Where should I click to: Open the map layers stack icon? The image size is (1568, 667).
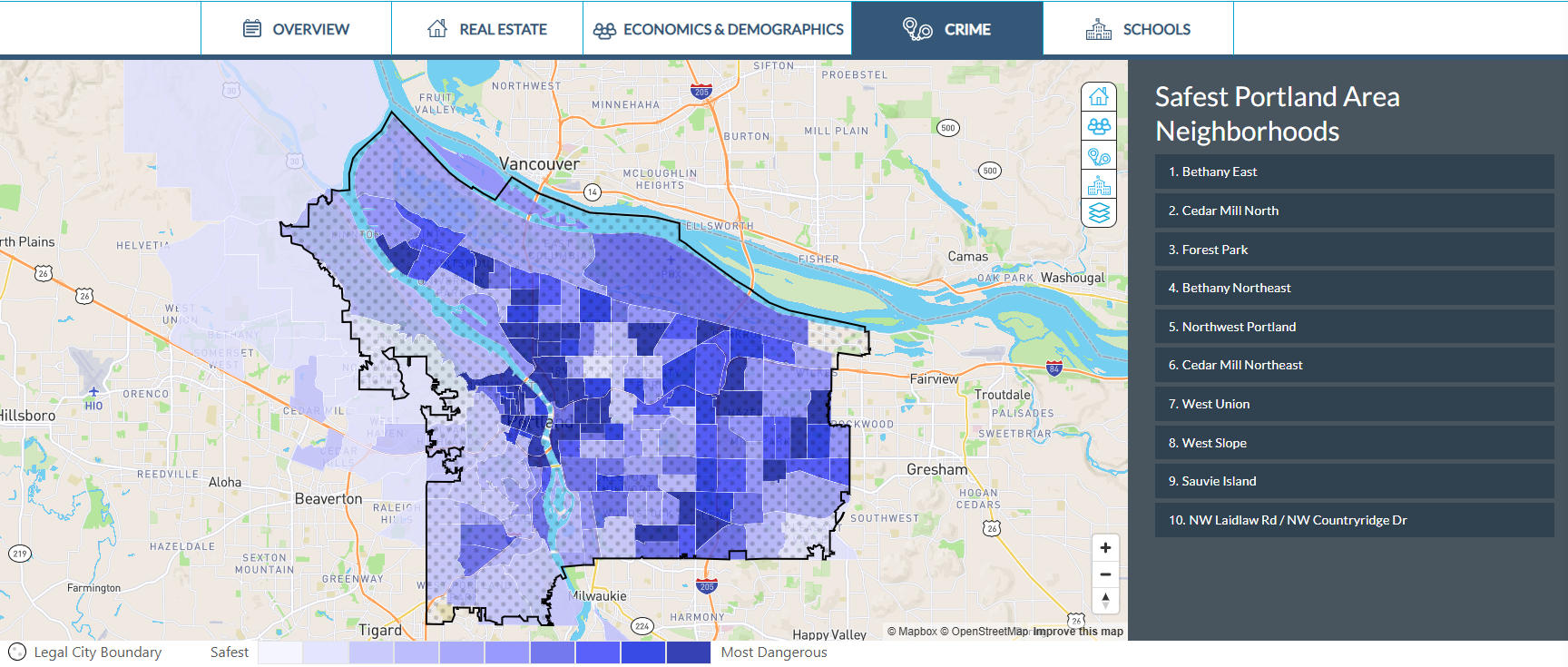1099,213
